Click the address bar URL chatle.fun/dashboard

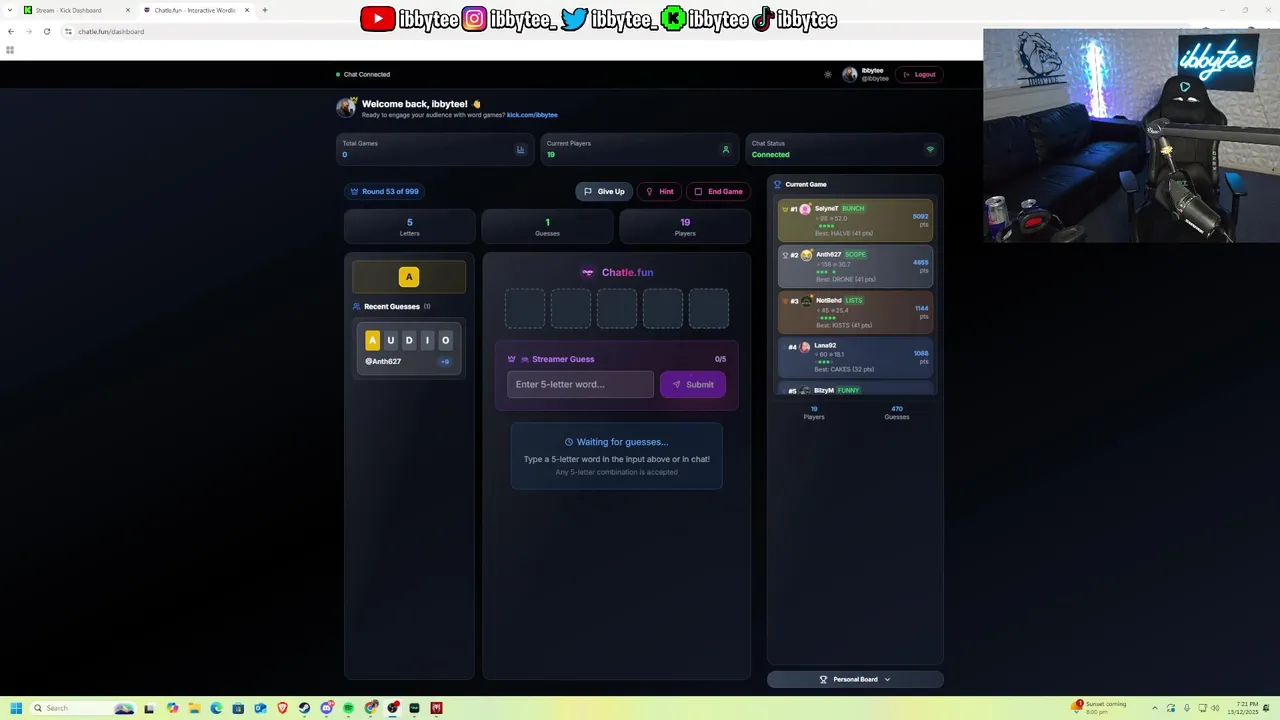[x=111, y=31]
